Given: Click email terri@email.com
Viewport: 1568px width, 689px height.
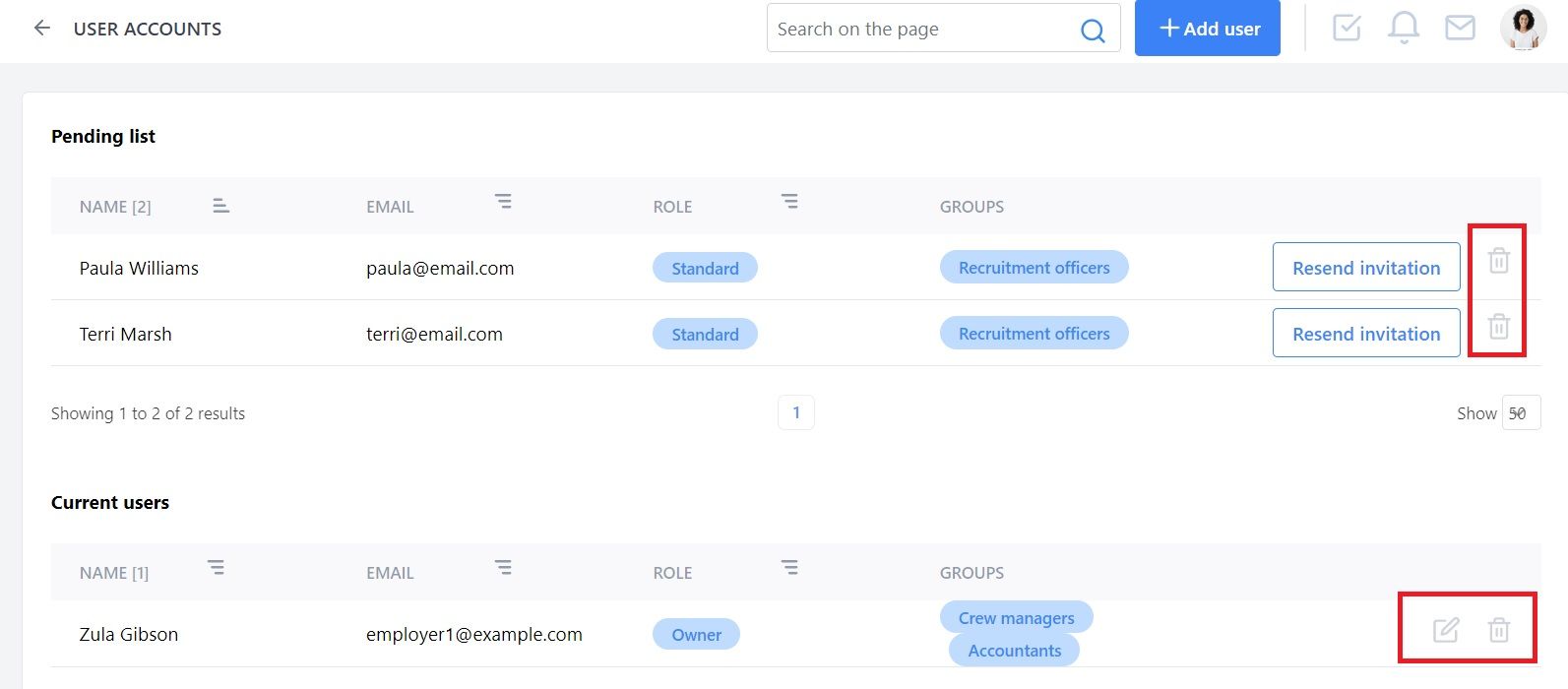Looking at the screenshot, I should tap(434, 334).
